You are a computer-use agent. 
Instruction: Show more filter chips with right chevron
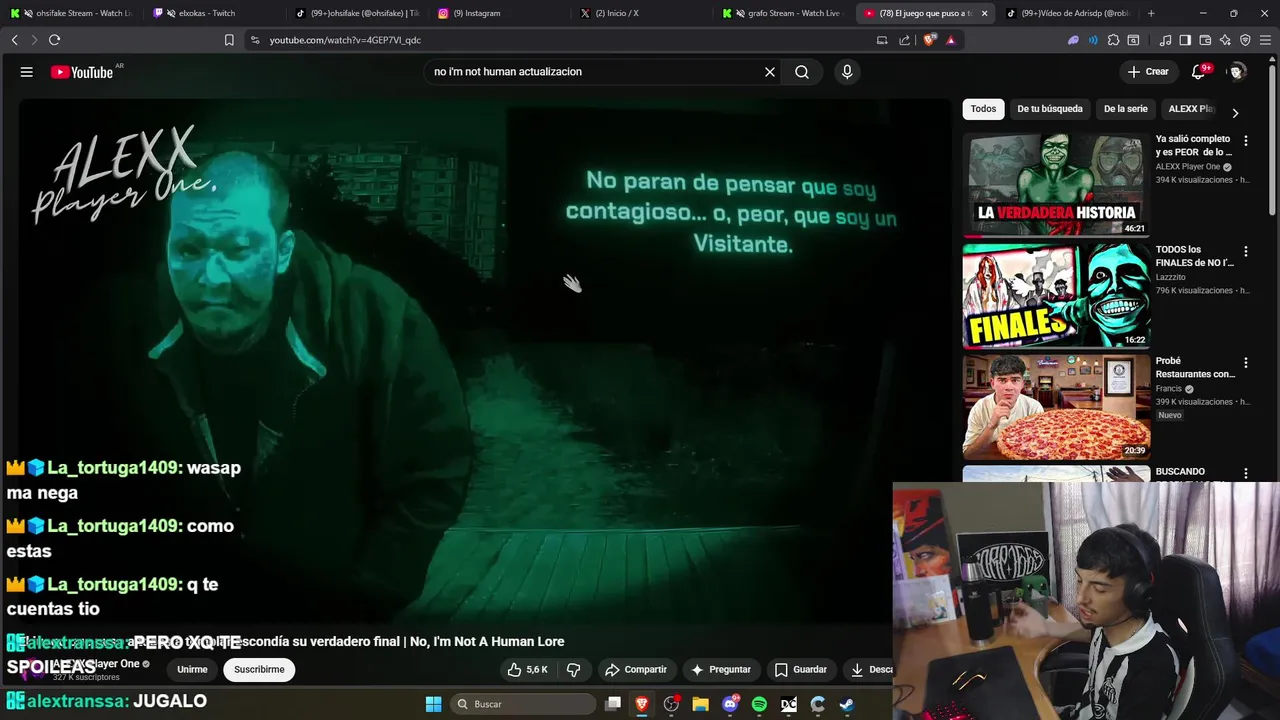pos(1235,112)
